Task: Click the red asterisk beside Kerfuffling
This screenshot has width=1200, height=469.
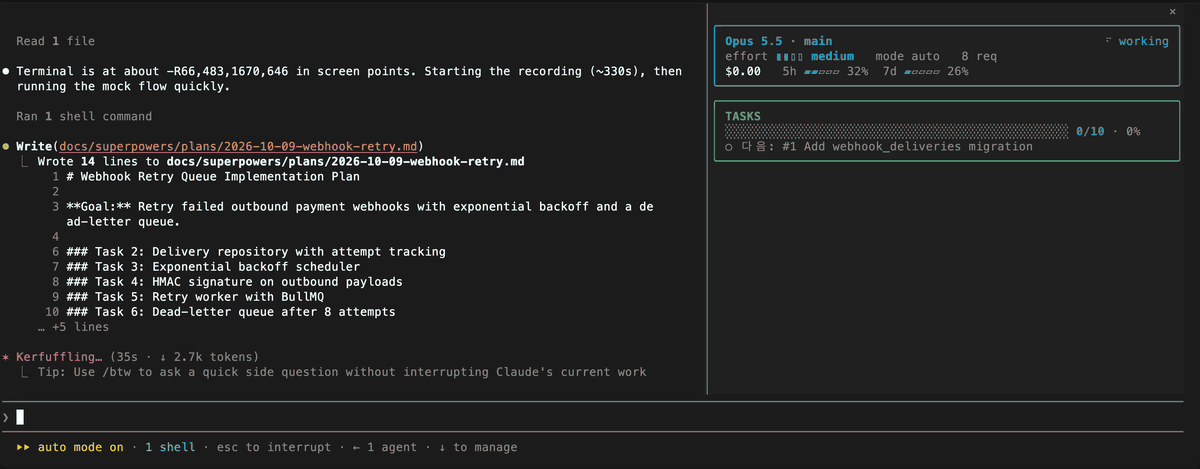Action: pyautogui.click(x=7, y=356)
